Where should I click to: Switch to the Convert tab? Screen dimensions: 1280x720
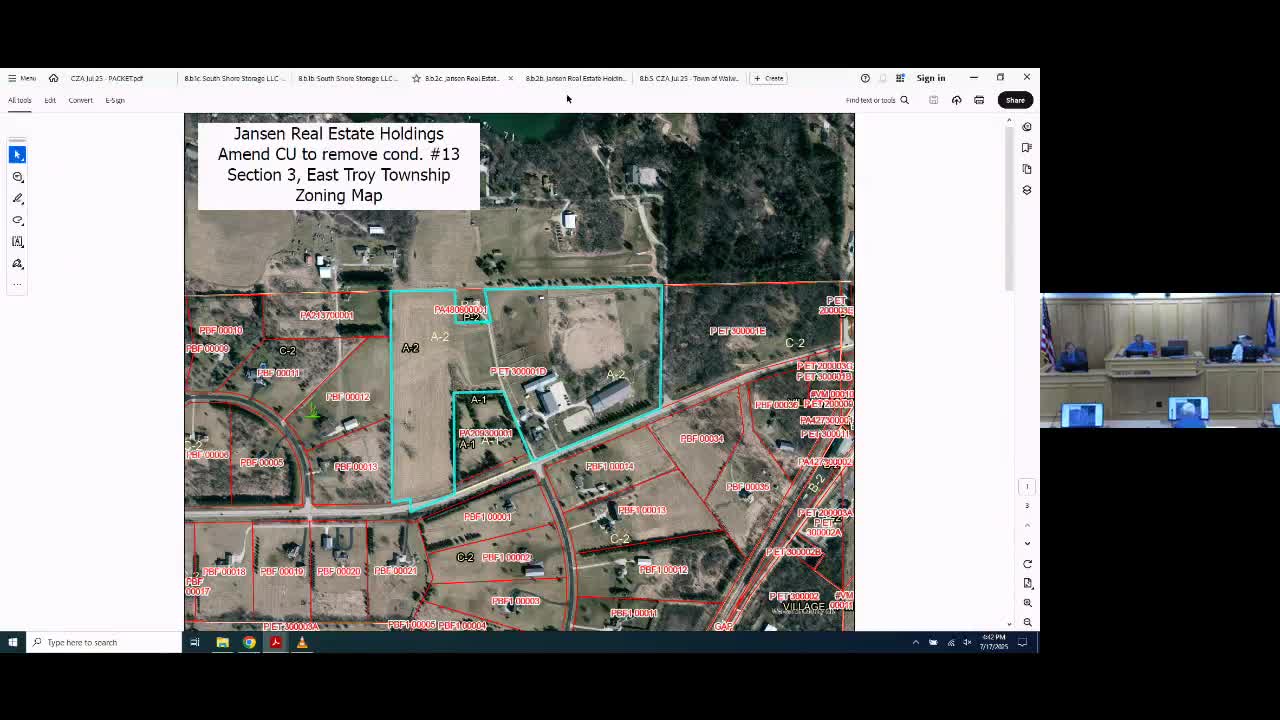[80, 100]
